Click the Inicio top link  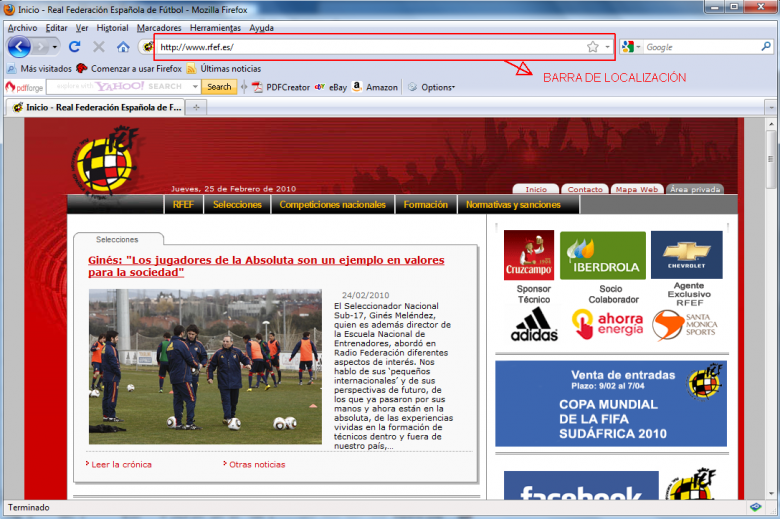(536, 189)
